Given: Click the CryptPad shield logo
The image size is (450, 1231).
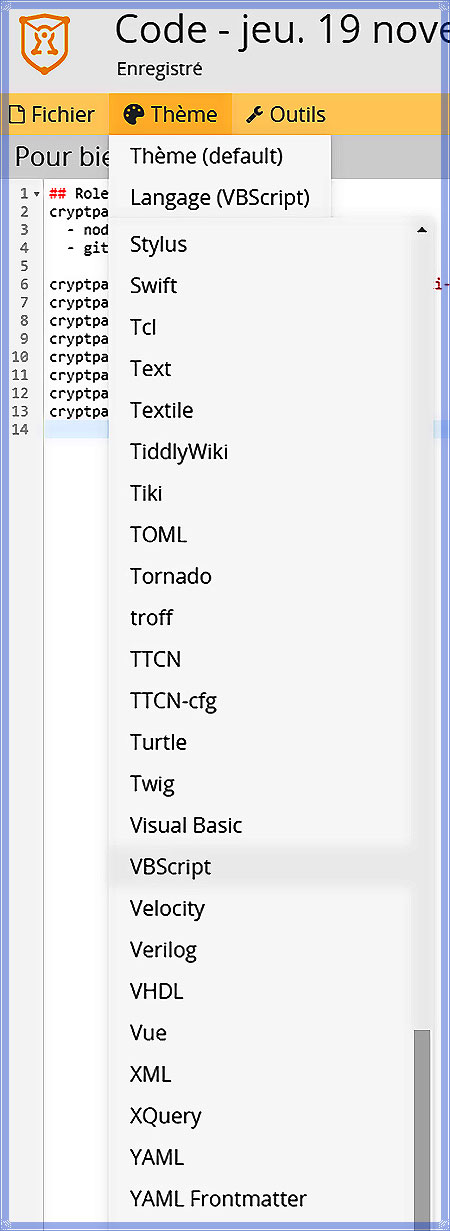Looking at the screenshot, I should coord(43,43).
